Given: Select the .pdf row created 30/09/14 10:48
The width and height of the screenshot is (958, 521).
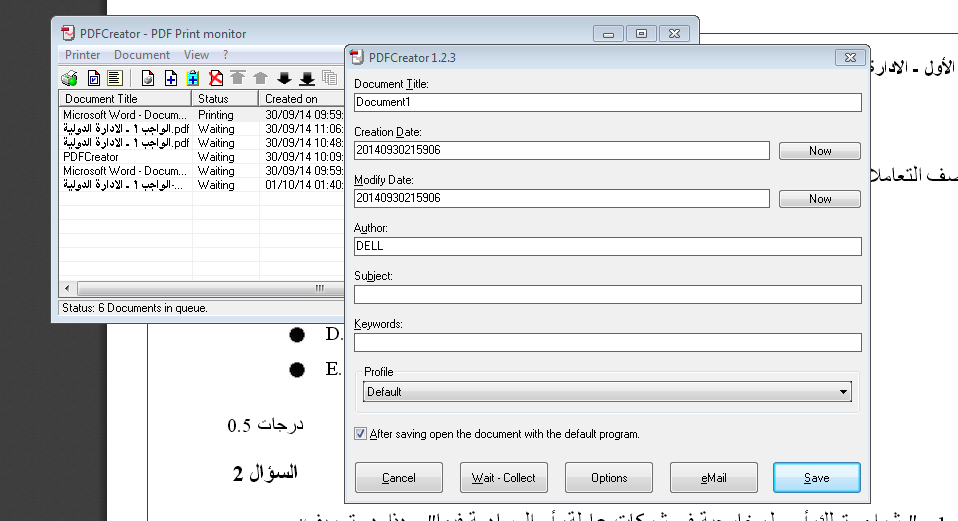Looking at the screenshot, I should [x=202, y=143].
